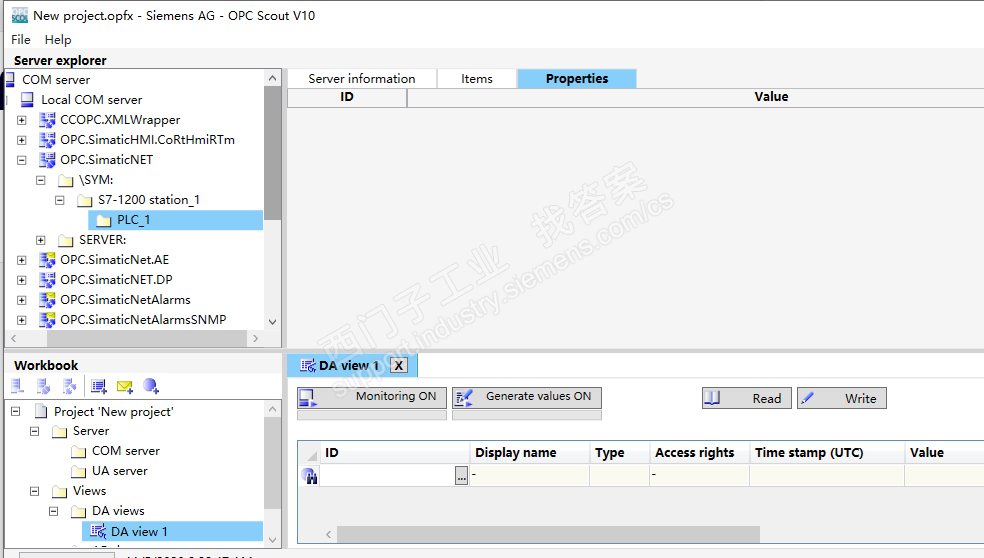
Task: Click the DA views folder icon
Action: point(78,512)
